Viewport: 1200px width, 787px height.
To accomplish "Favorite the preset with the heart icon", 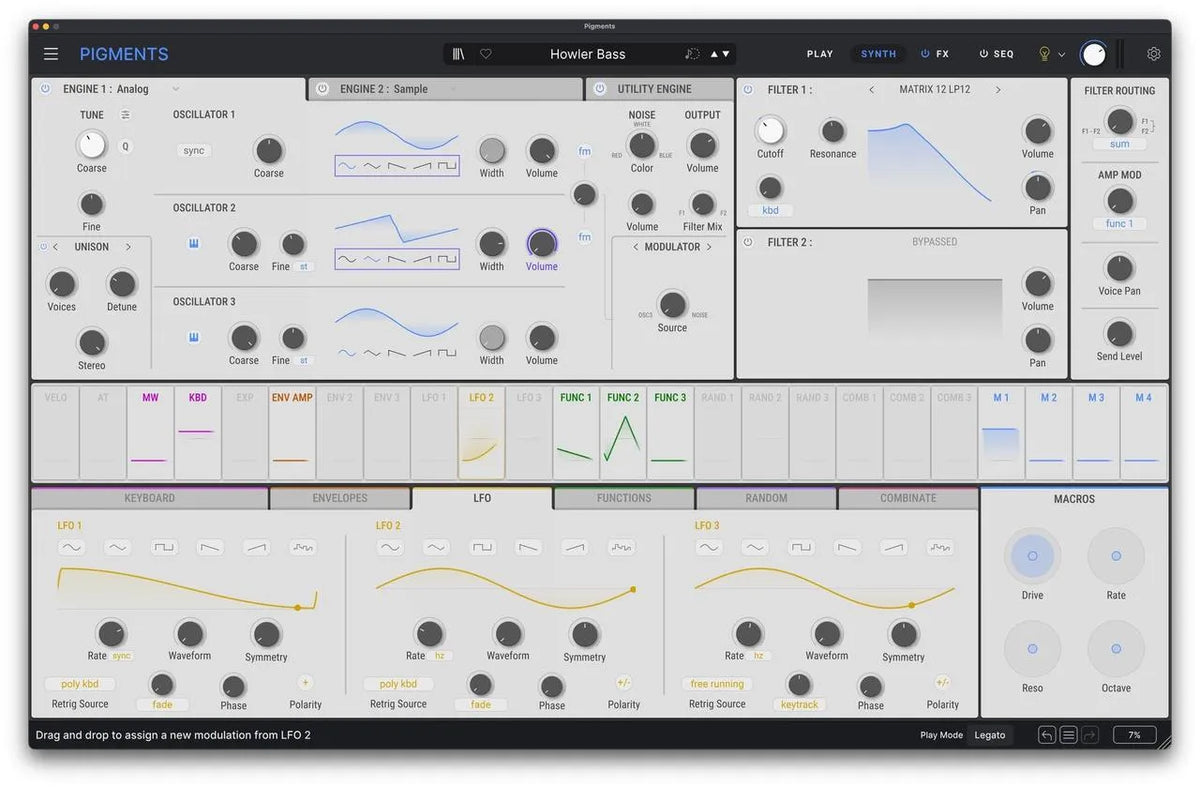I will pyautogui.click(x=486, y=53).
